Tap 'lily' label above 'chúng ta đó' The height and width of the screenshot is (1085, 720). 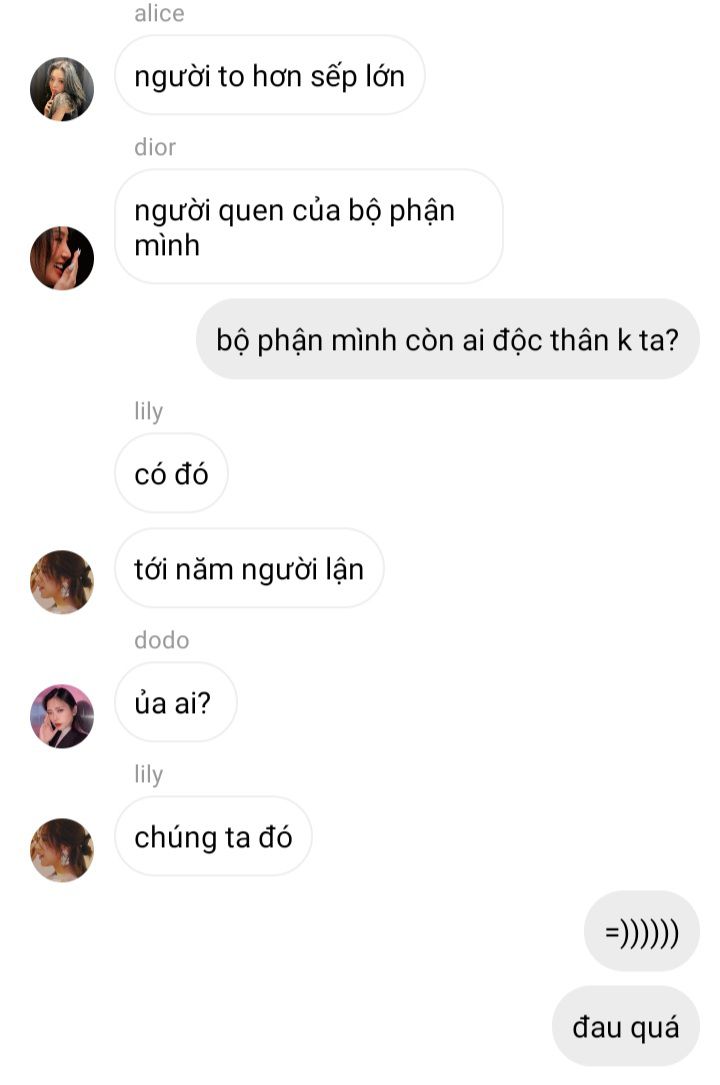[x=149, y=774]
